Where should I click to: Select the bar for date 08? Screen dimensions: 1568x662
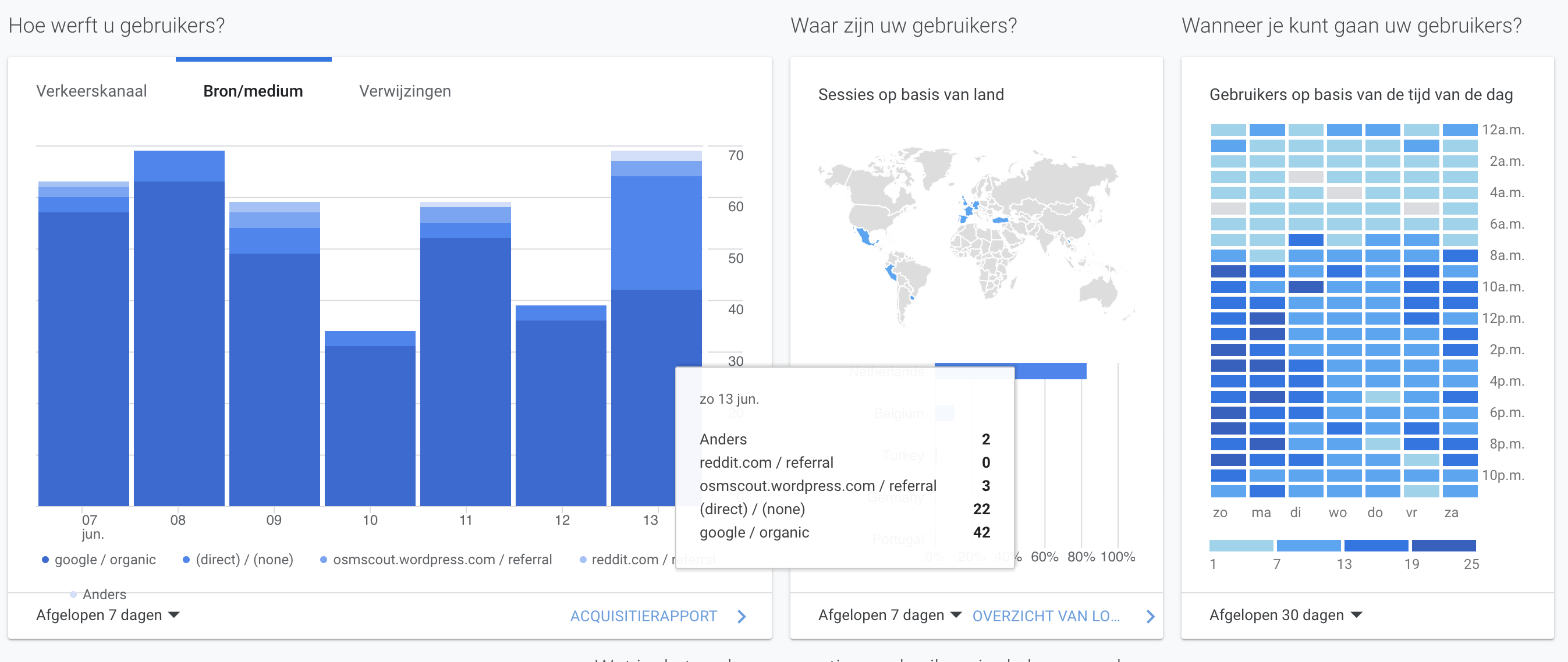pyautogui.click(x=179, y=329)
